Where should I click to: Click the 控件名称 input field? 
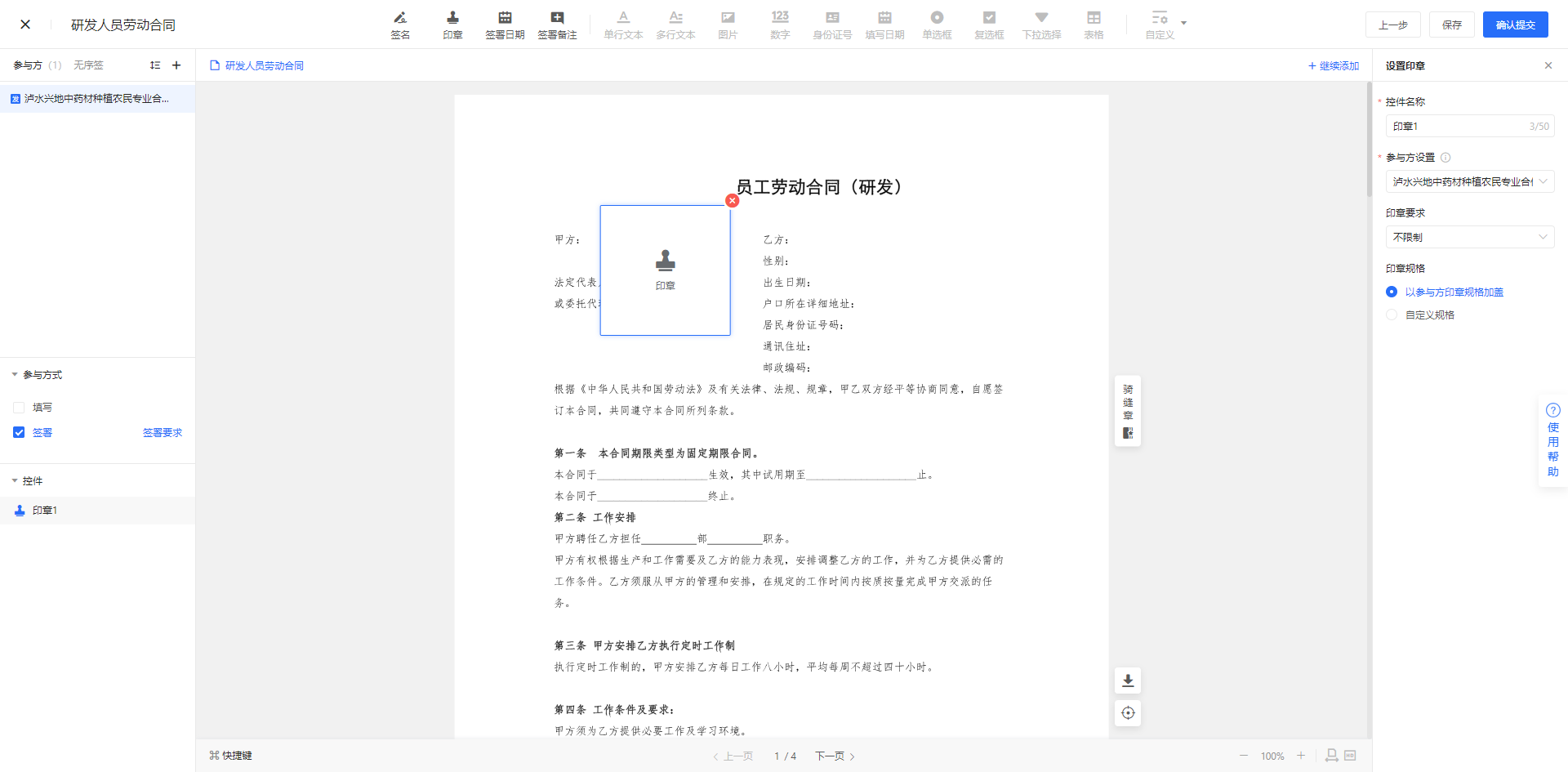coord(1470,126)
